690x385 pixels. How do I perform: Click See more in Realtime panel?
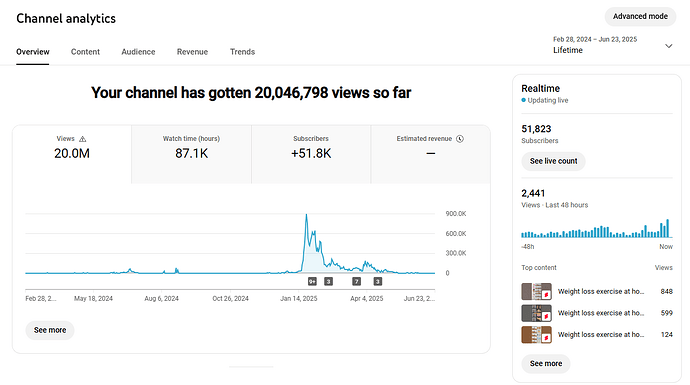pos(546,363)
